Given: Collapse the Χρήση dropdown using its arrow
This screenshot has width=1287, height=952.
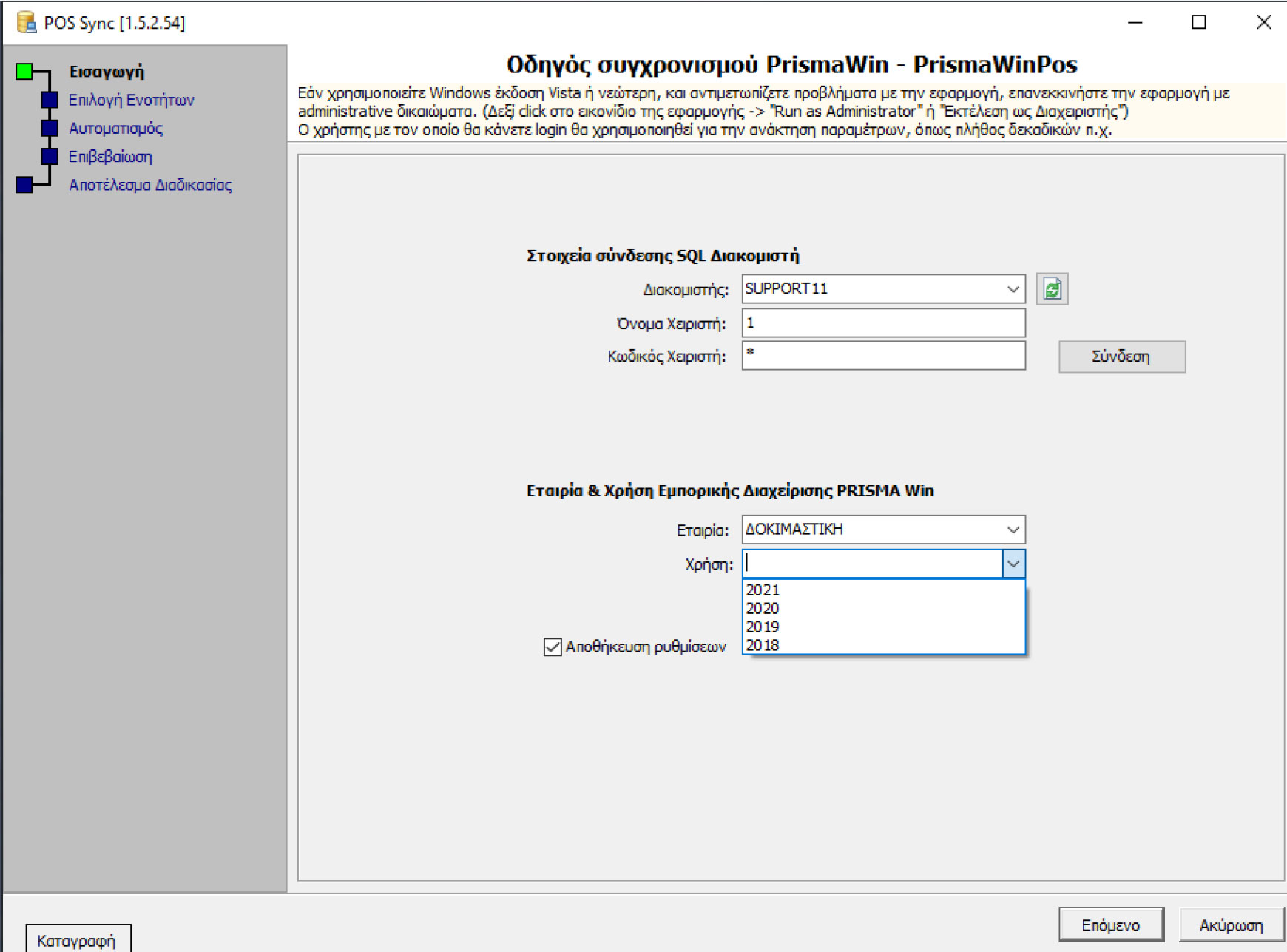Looking at the screenshot, I should [1013, 564].
